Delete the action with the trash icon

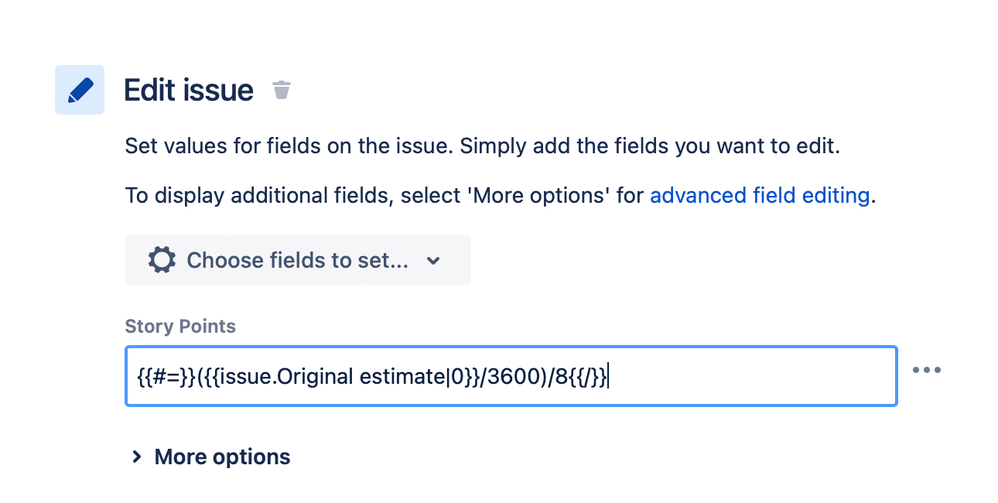282,91
